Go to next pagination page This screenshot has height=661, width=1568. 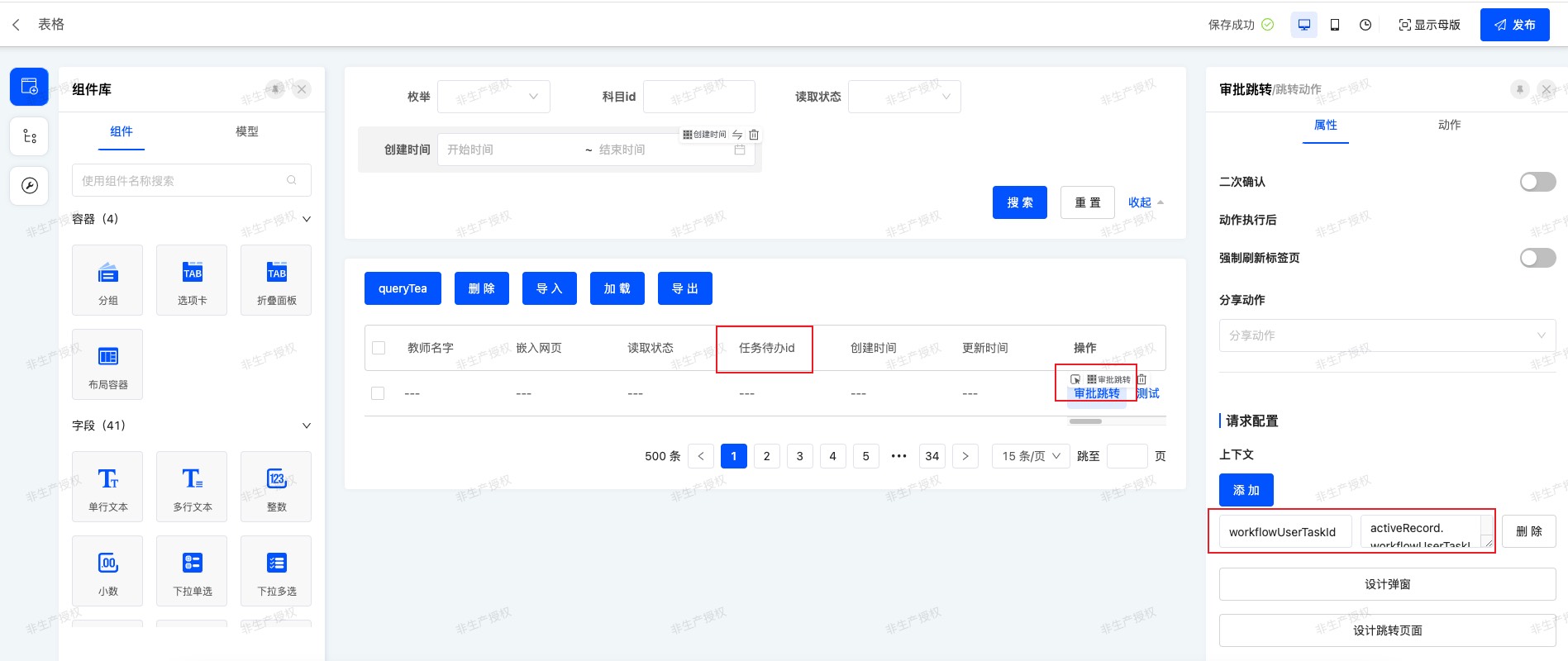(x=965, y=456)
